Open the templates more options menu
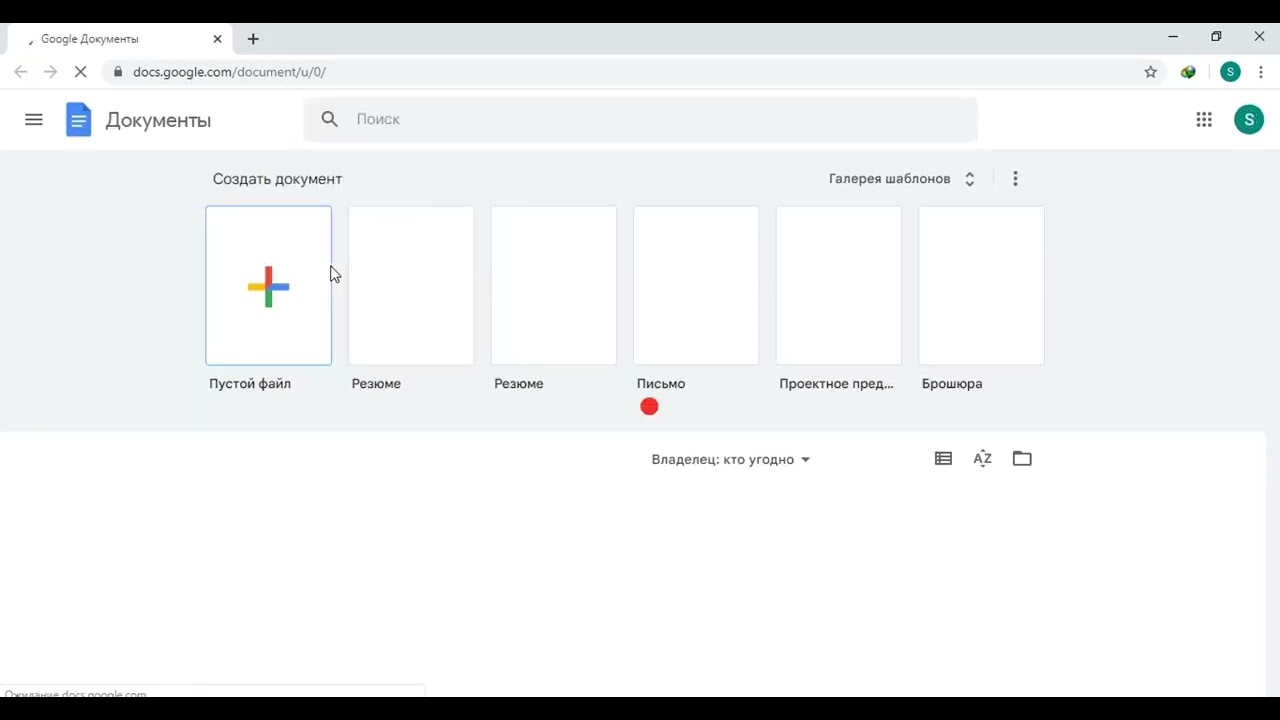Viewport: 1280px width, 720px height. 1015,179
